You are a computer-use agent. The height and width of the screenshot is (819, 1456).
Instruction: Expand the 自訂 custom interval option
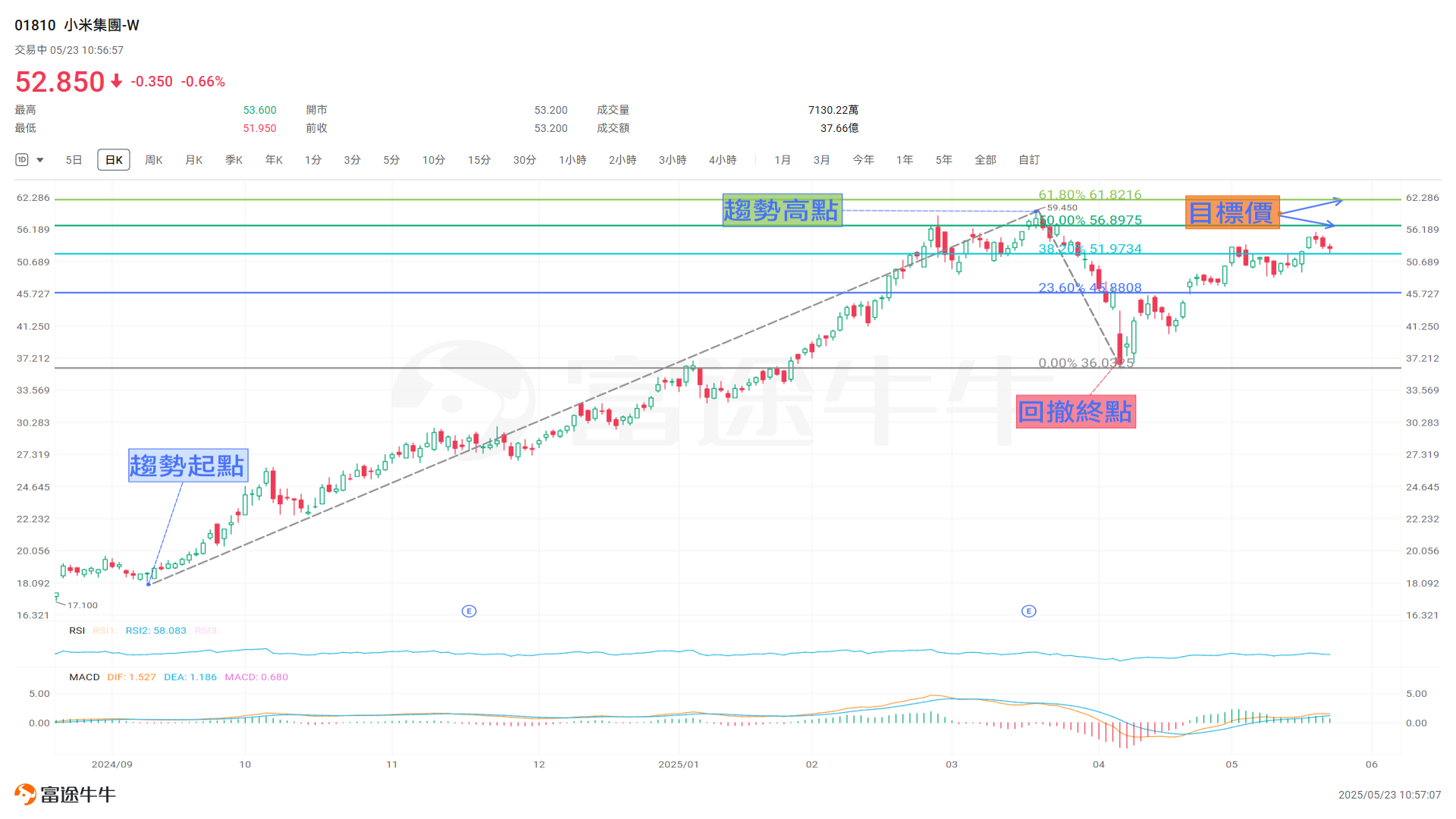pos(1028,160)
